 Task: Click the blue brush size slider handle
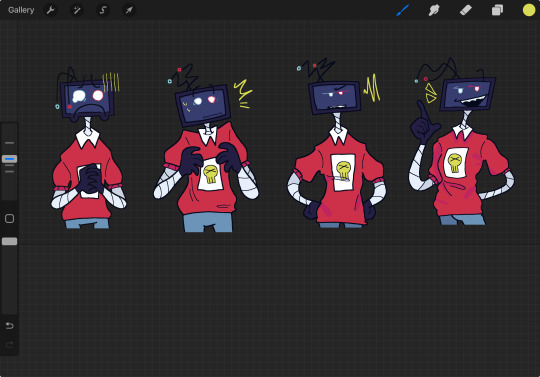coord(10,159)
